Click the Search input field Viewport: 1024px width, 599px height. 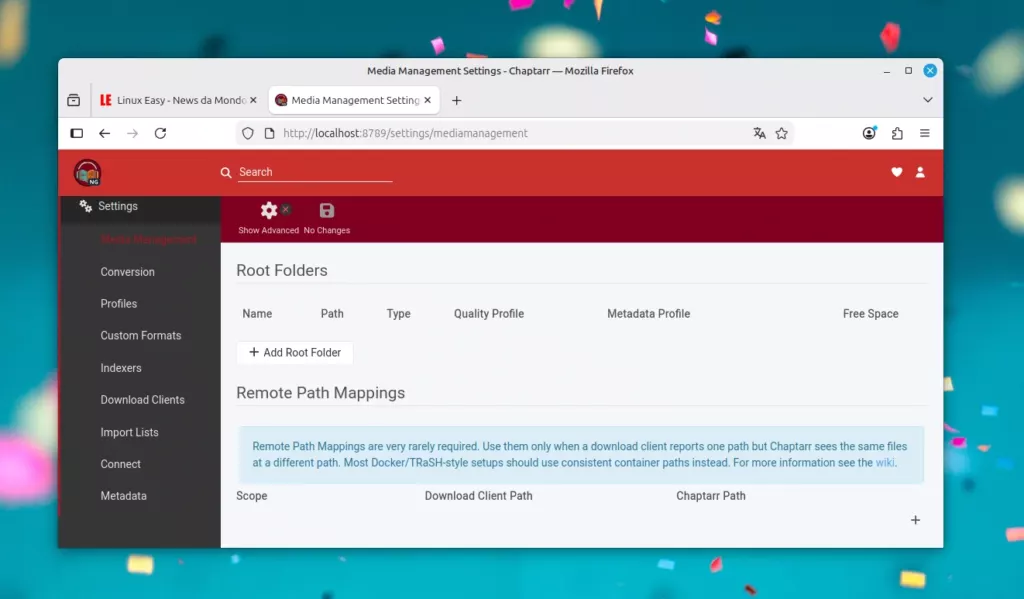click(315, 172)
